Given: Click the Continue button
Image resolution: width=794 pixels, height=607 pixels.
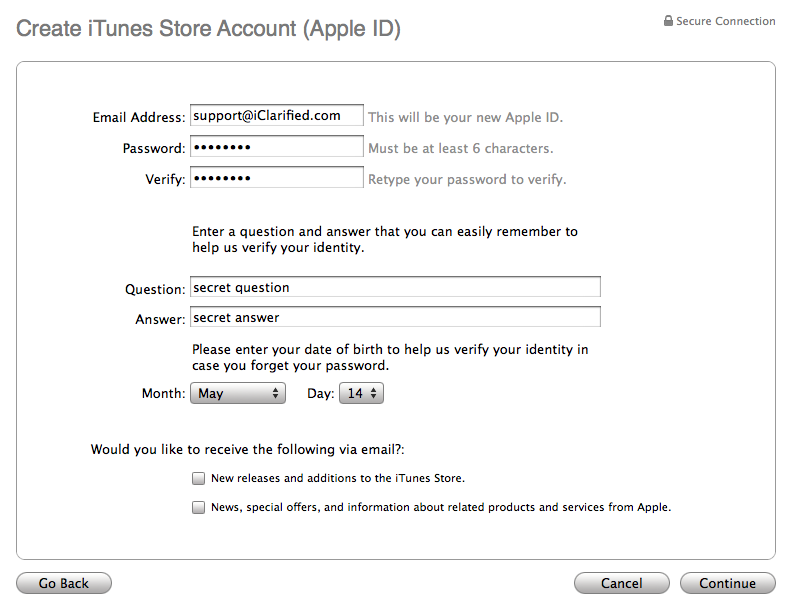Looking at the screenshot, I should (728, 583).
